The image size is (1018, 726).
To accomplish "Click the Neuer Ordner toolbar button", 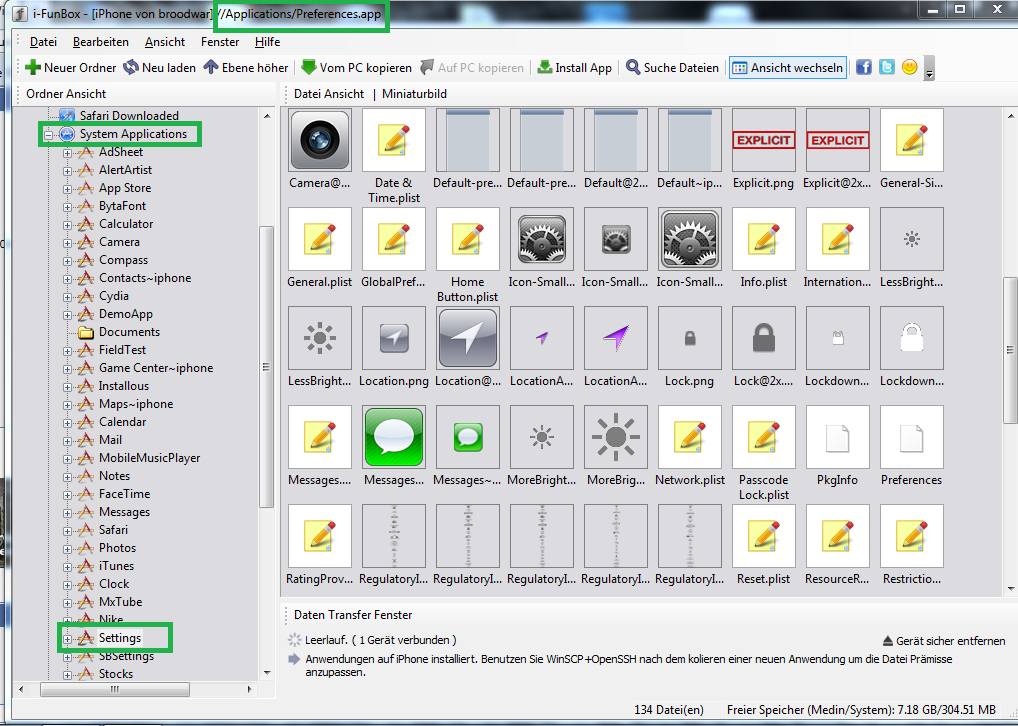I will (70, 68).
